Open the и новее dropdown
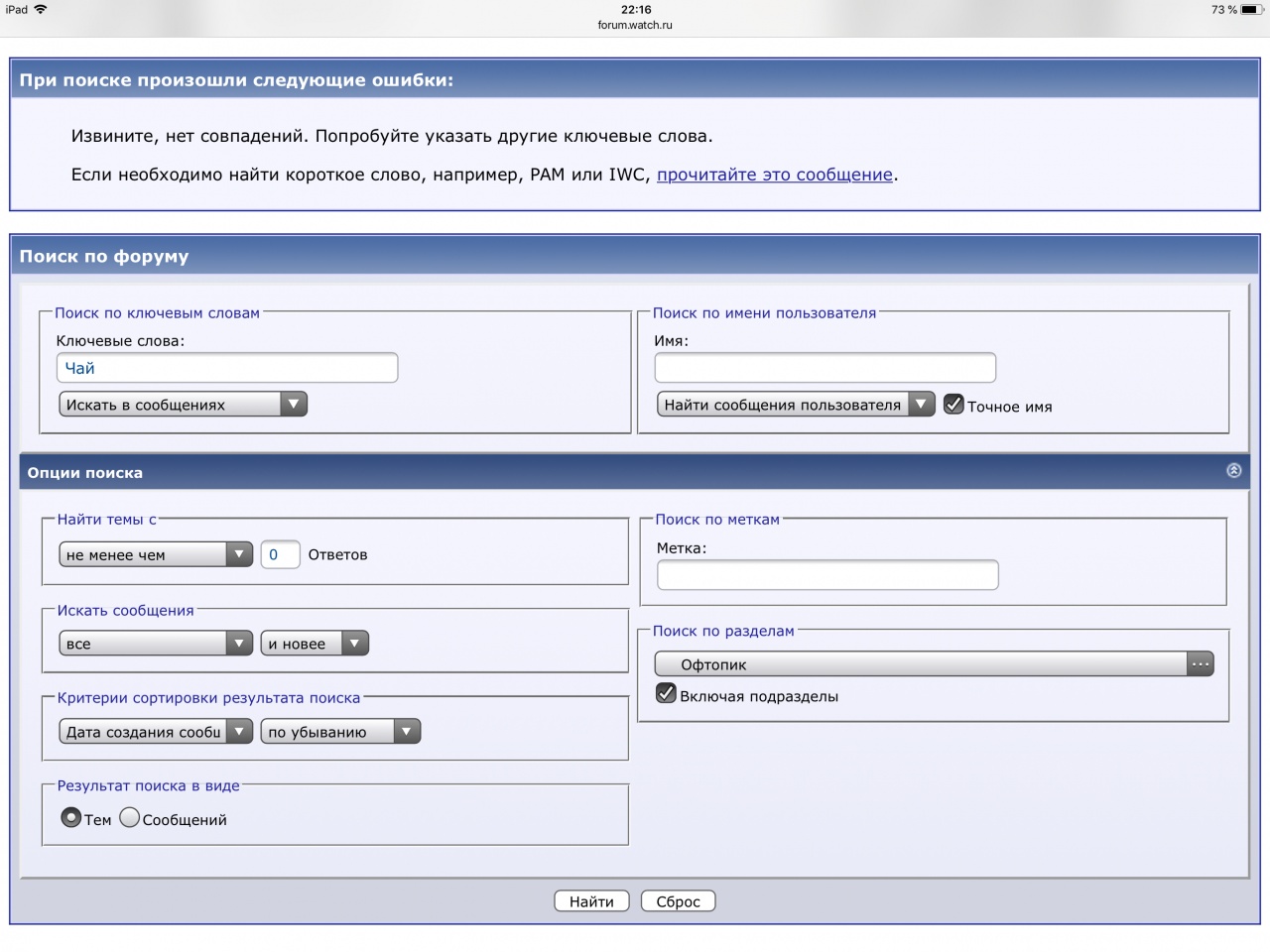The width and height of the screenshot is (1270, 952). [315, 644]
